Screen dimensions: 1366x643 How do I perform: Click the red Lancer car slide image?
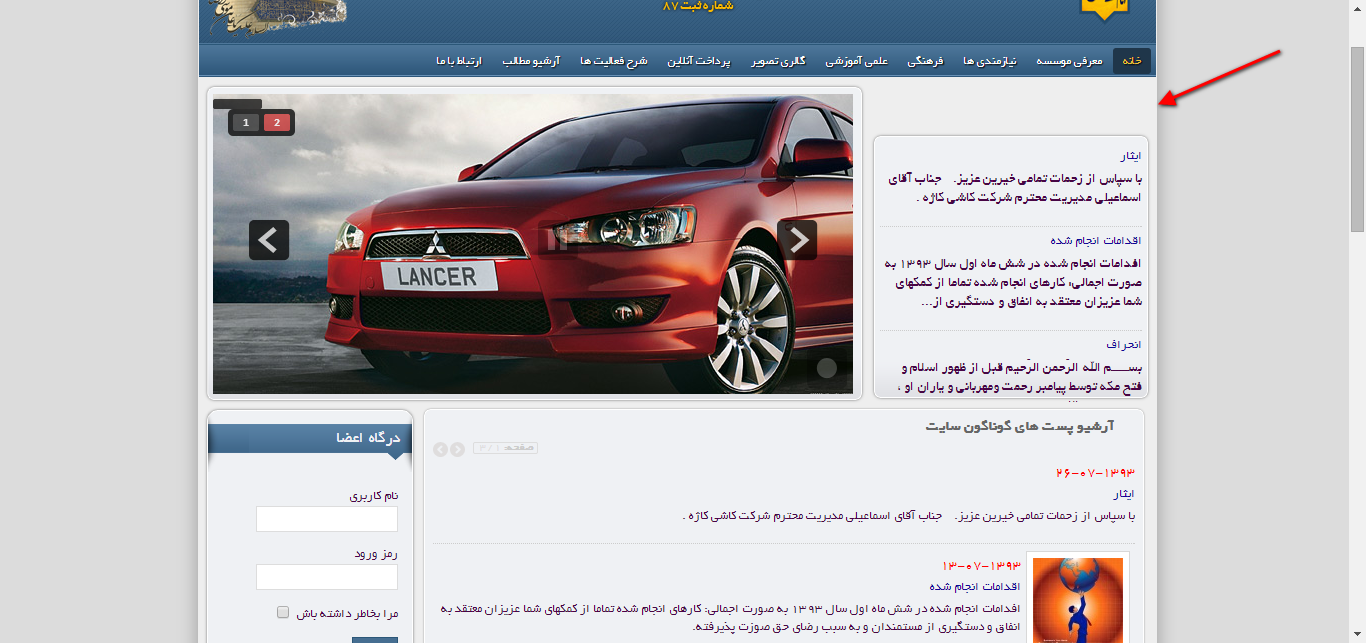click(x=533, y=244)
